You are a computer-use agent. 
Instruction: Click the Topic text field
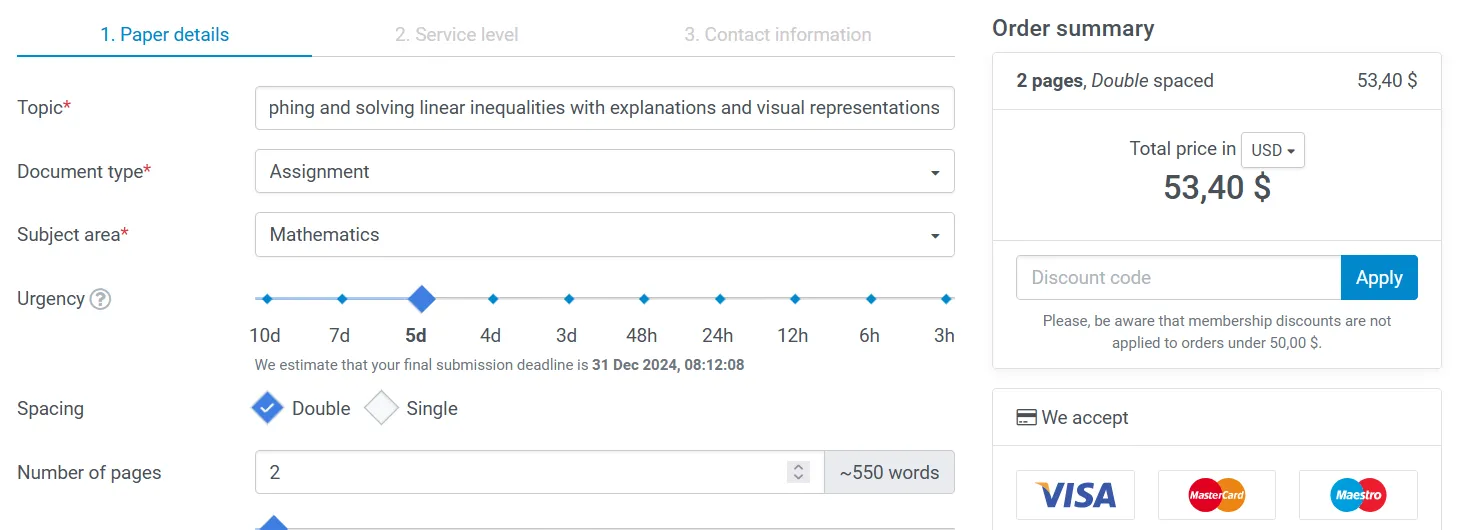(x=605, y=108)
